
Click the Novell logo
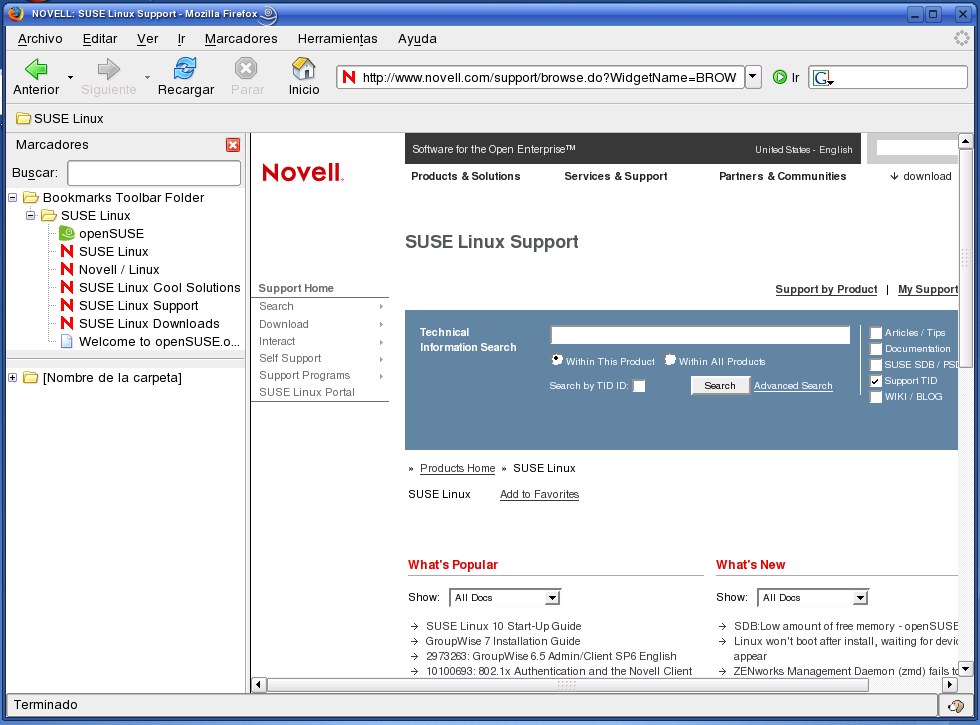click(302, 173)
